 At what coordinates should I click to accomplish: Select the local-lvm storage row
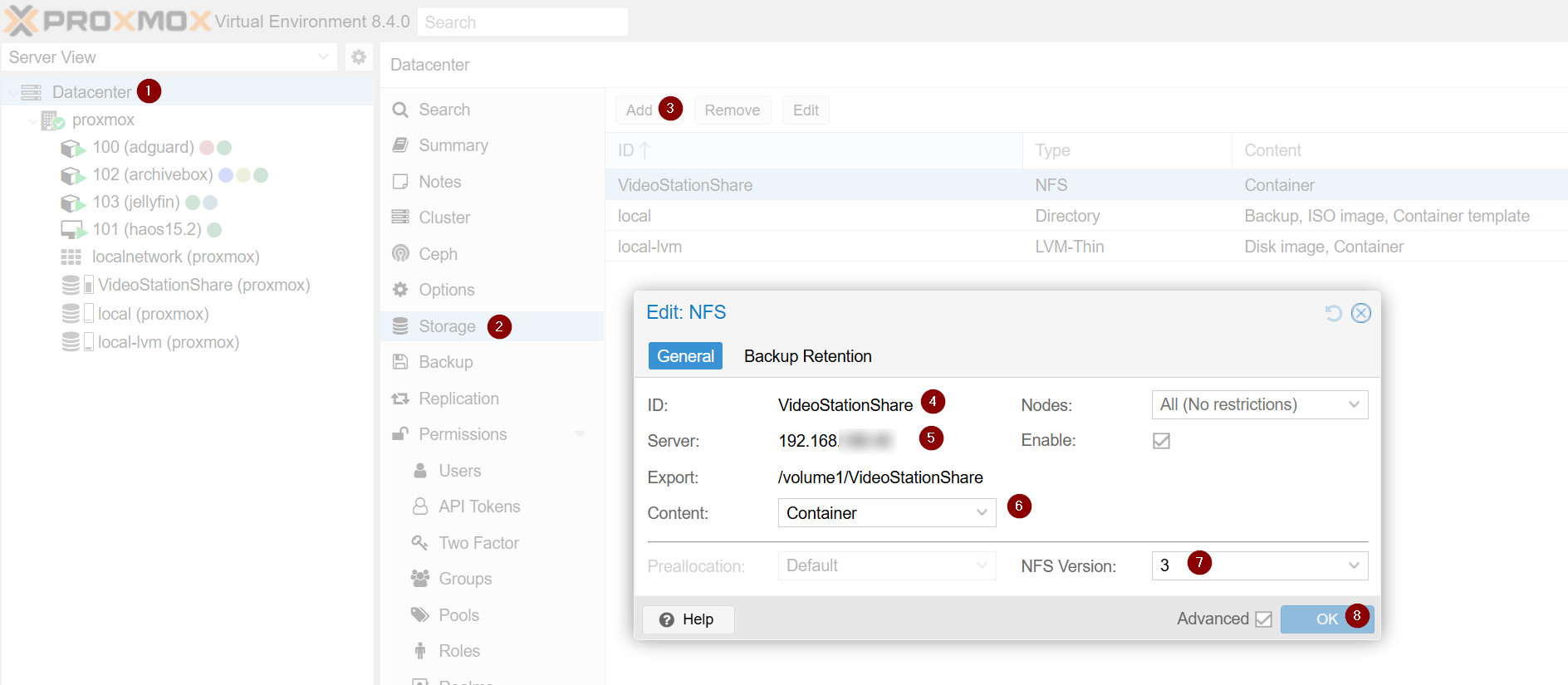(x=1086, y=247)
